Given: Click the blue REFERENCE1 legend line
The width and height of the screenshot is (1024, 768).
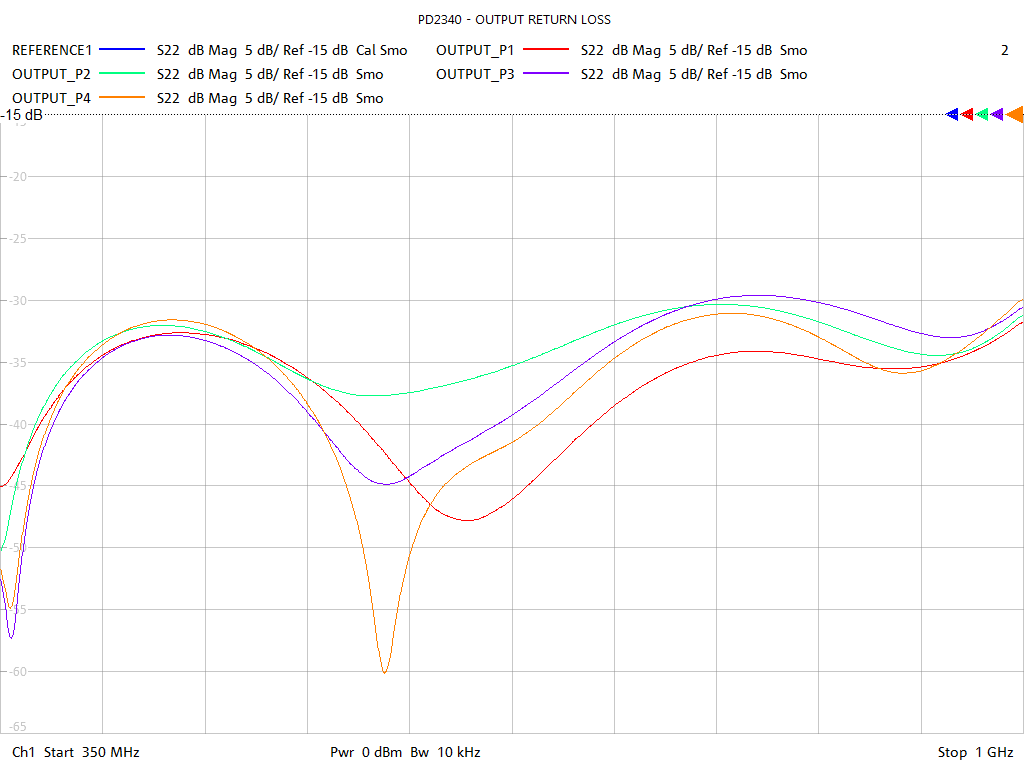Looking at the screenshot, I should coord(122,50).
